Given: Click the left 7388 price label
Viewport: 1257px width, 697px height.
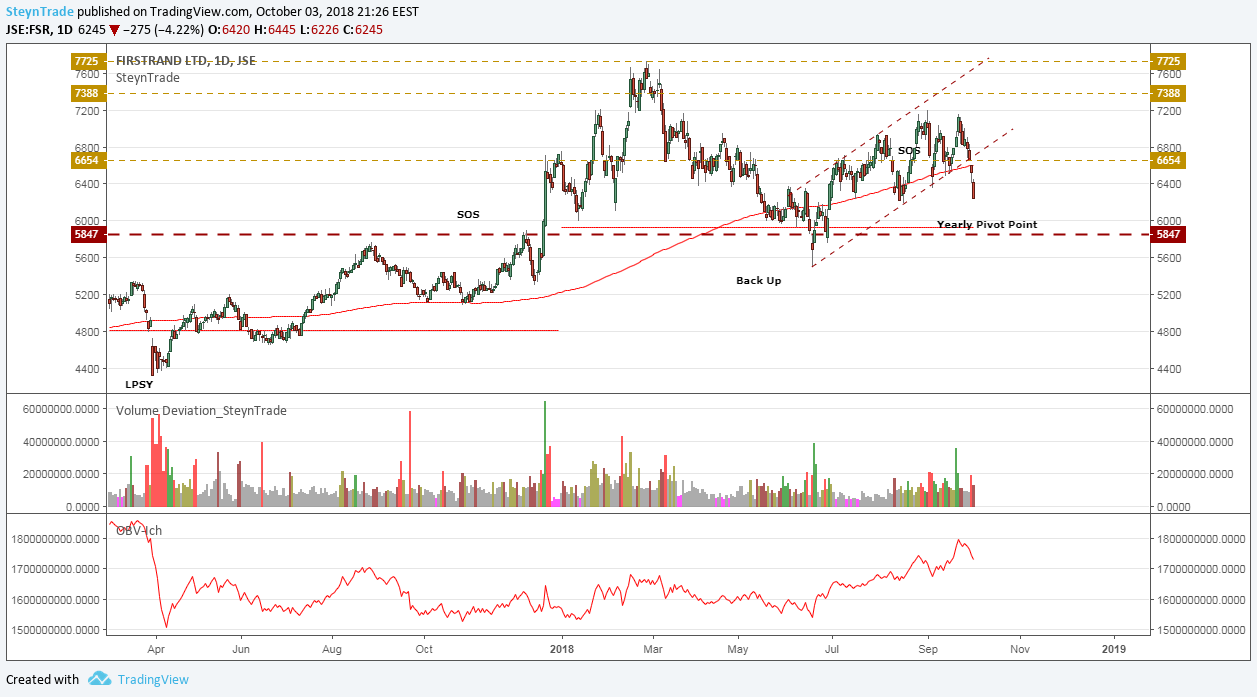Looking at the screenshot, I should pos(86,93).
